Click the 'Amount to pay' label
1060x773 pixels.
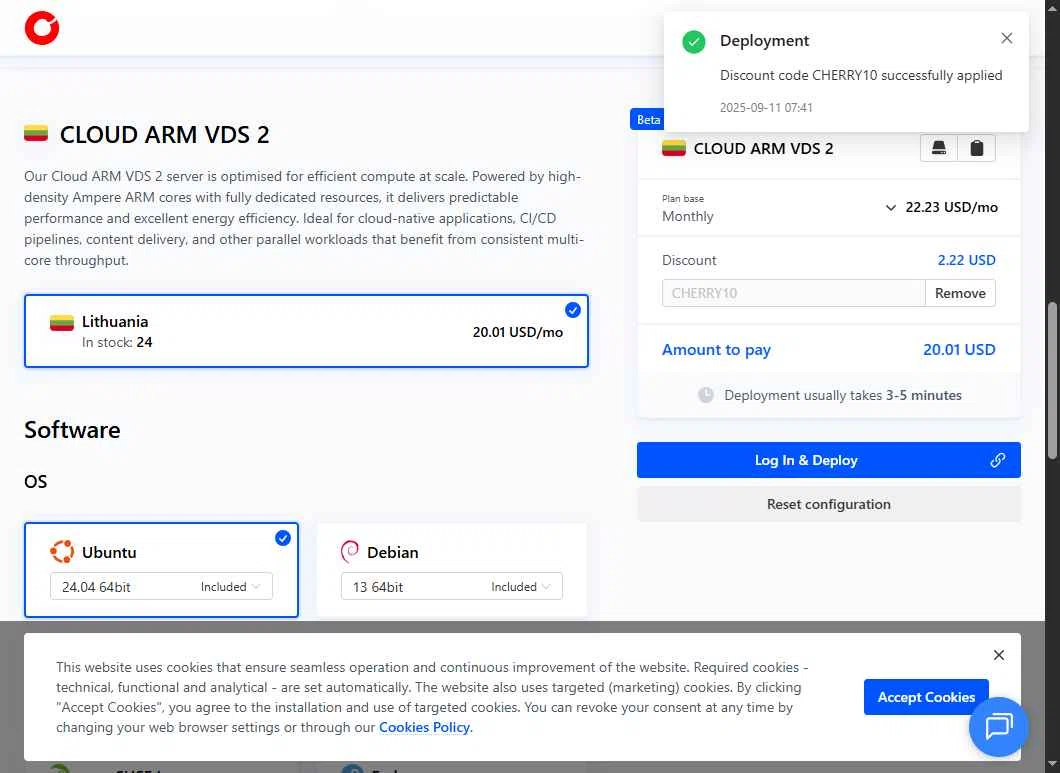716,350
